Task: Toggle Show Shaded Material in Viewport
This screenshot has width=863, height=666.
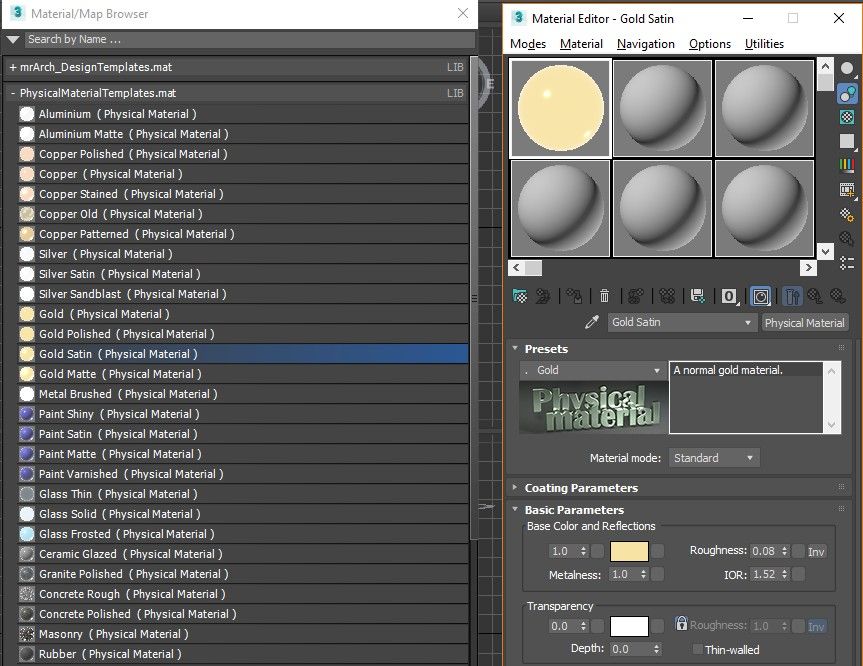Action: click(761, 296)
